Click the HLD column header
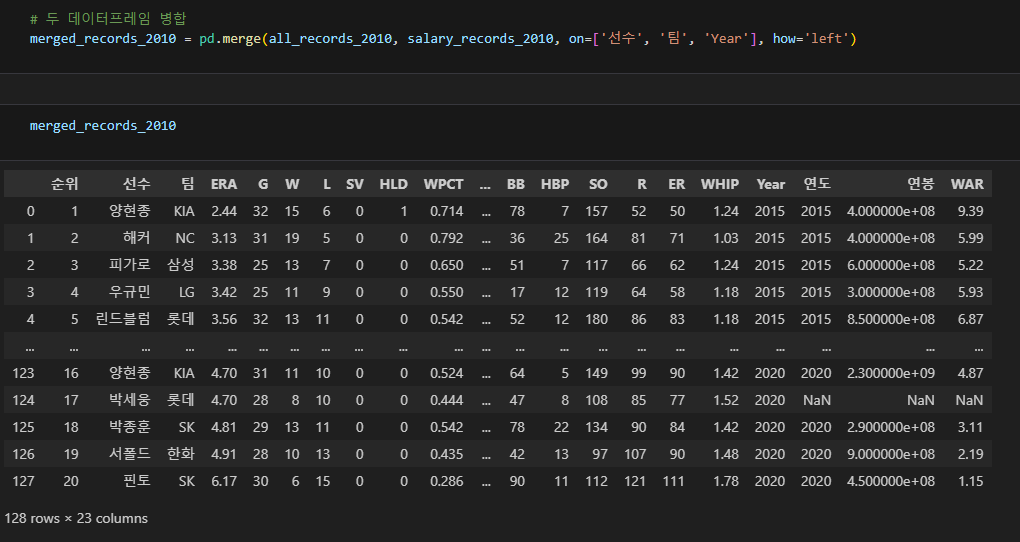The image size is (1020, 542). 394,184
